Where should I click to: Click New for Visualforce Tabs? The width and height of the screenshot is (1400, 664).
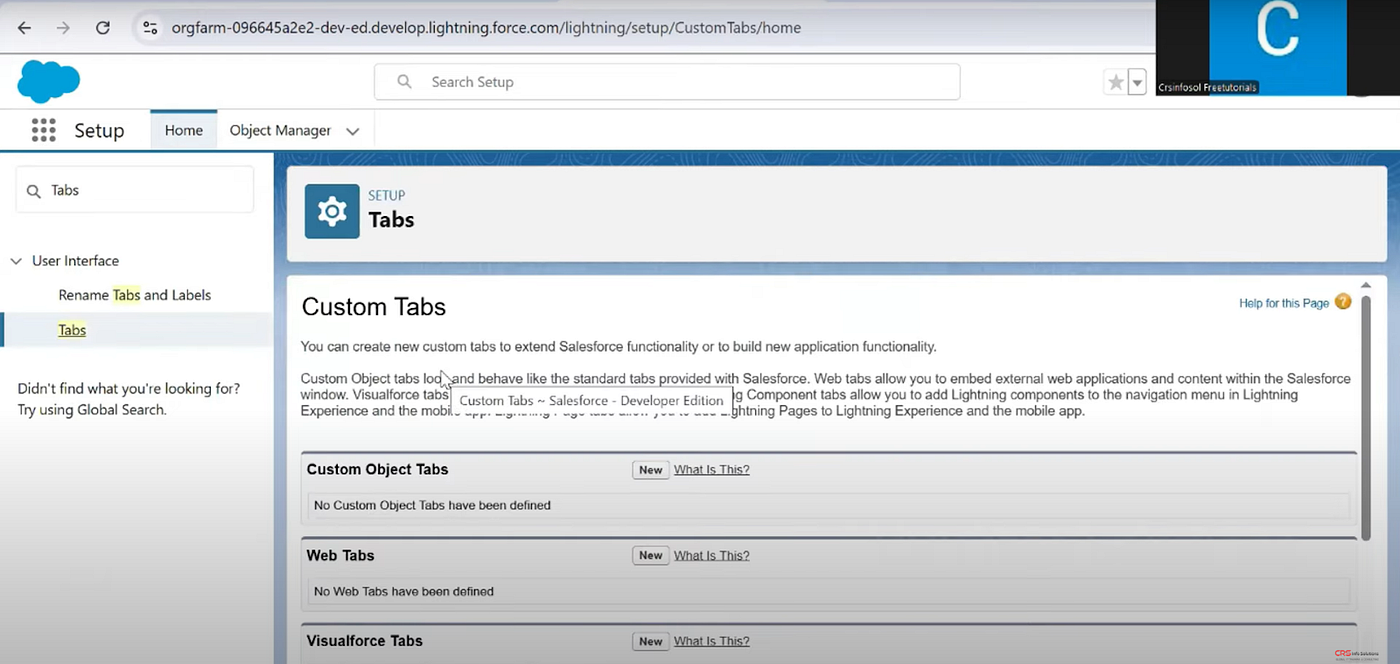[x=651, y=641]
